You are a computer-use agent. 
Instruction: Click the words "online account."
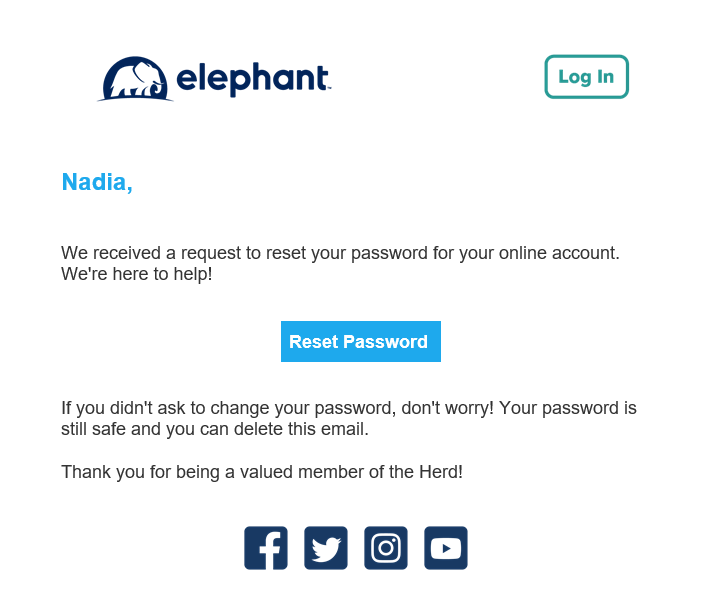[559, 253]
